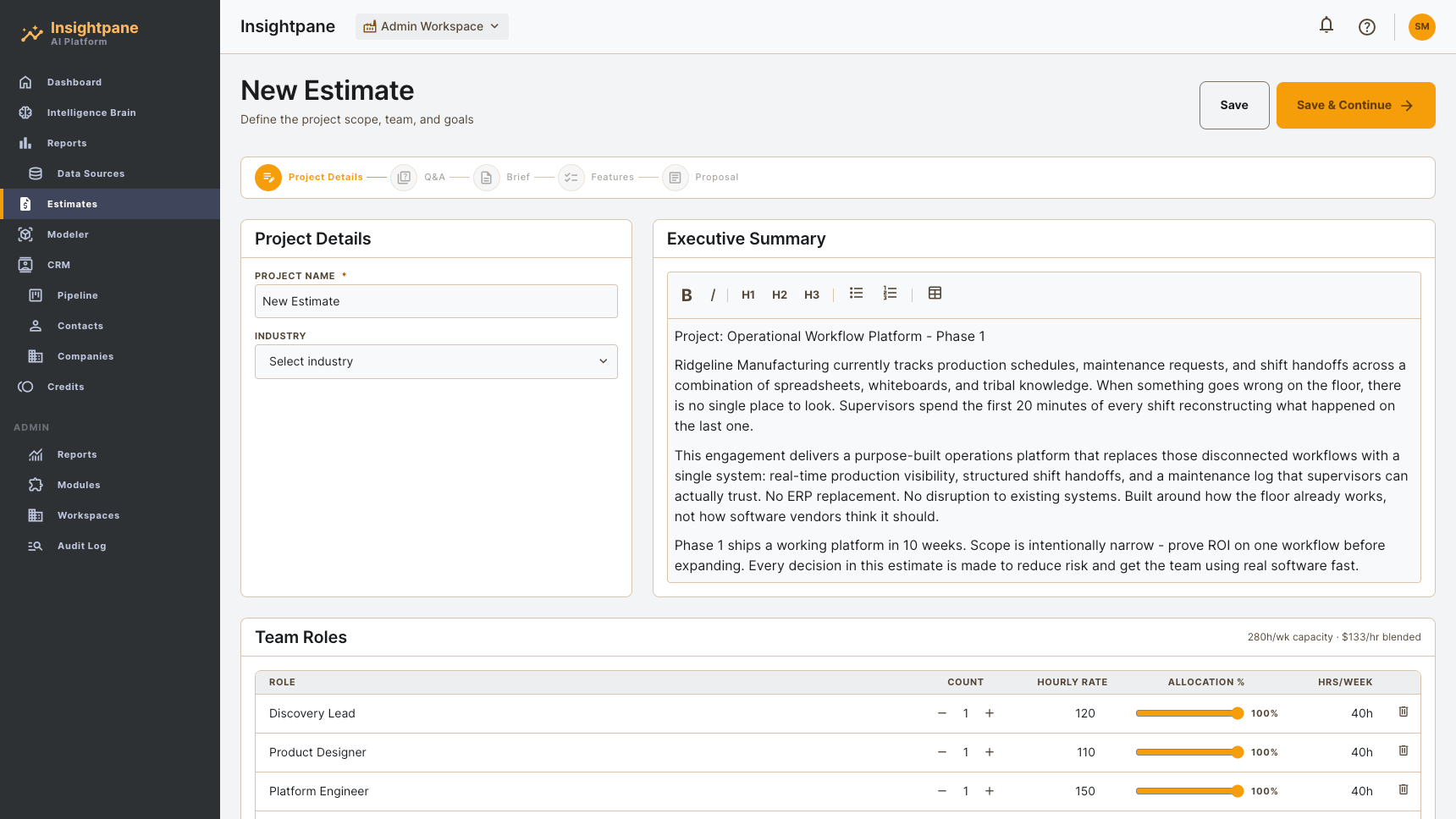Open the Admin Workspace dropdown
The width and height of the screenshot is (1456, 819).
(432, 26)
